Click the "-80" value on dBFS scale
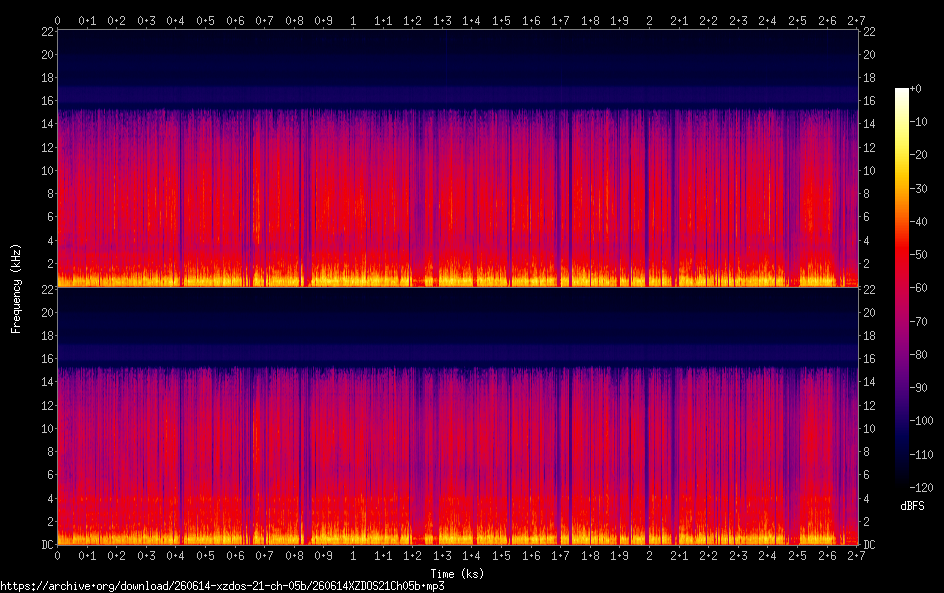The height and width of the screenshot is (593, 944). coord(918,355)
